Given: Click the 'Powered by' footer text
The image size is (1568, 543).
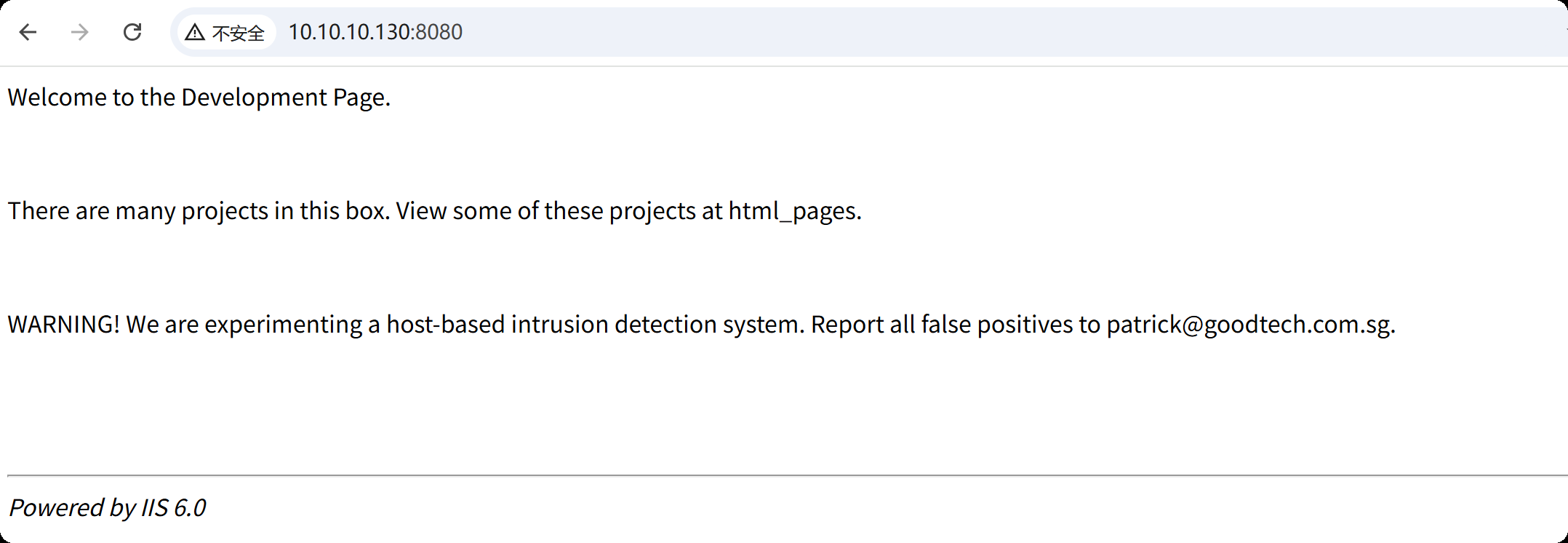Looking at the screenshot, I should point(71,508).
